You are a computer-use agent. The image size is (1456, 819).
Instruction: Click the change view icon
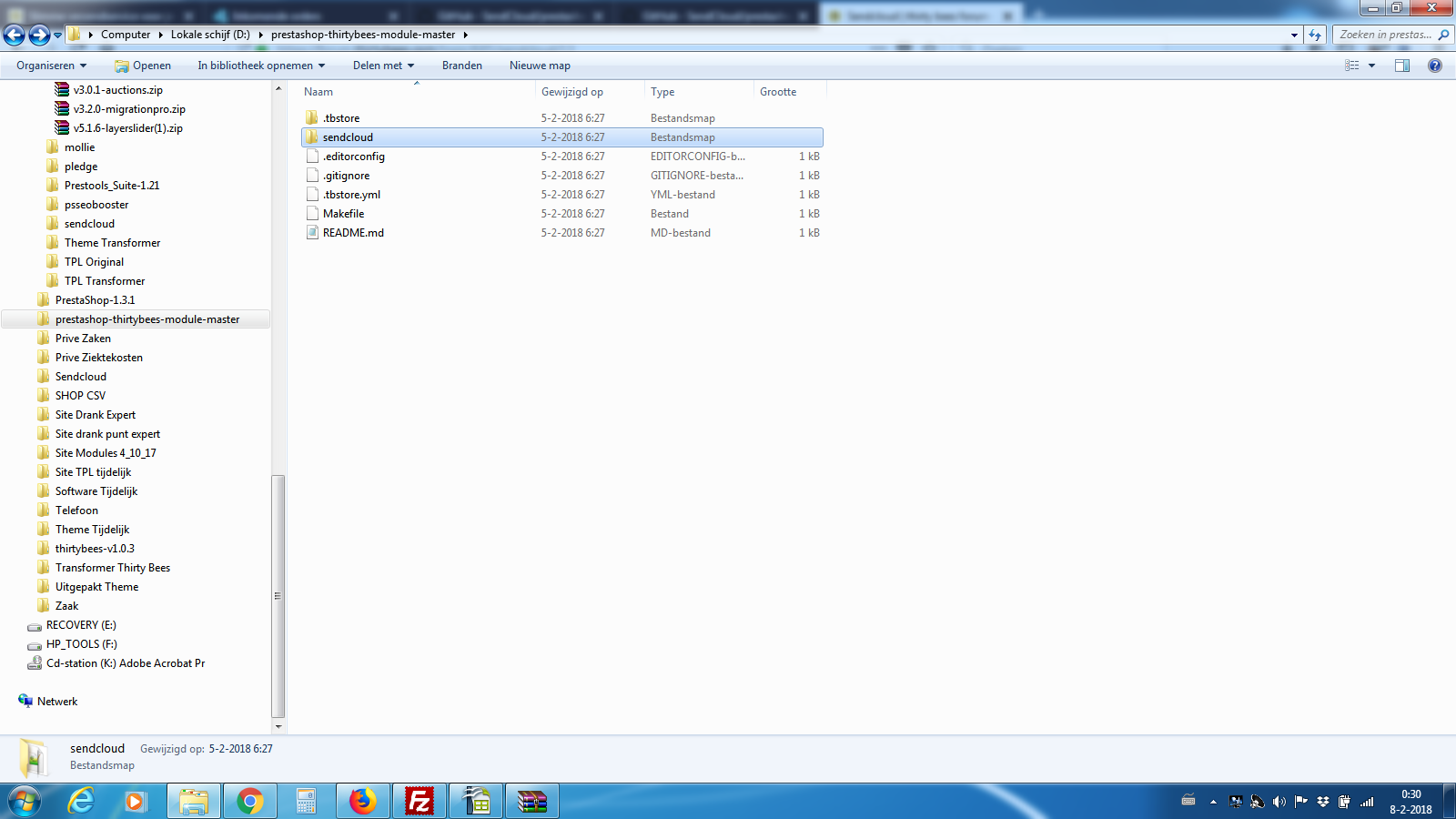(1352, 66)
